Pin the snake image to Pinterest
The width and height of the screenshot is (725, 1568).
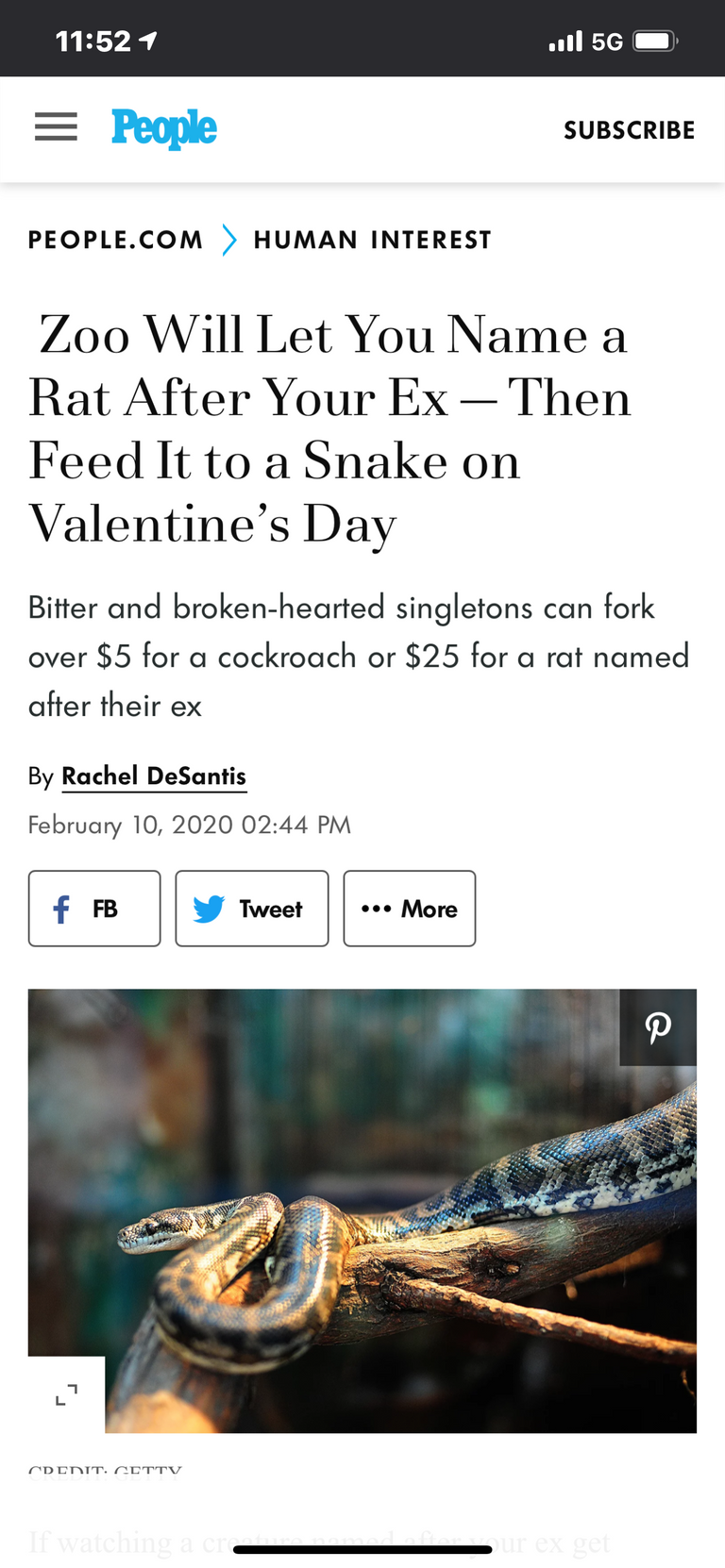click(x=658, y=1027)
